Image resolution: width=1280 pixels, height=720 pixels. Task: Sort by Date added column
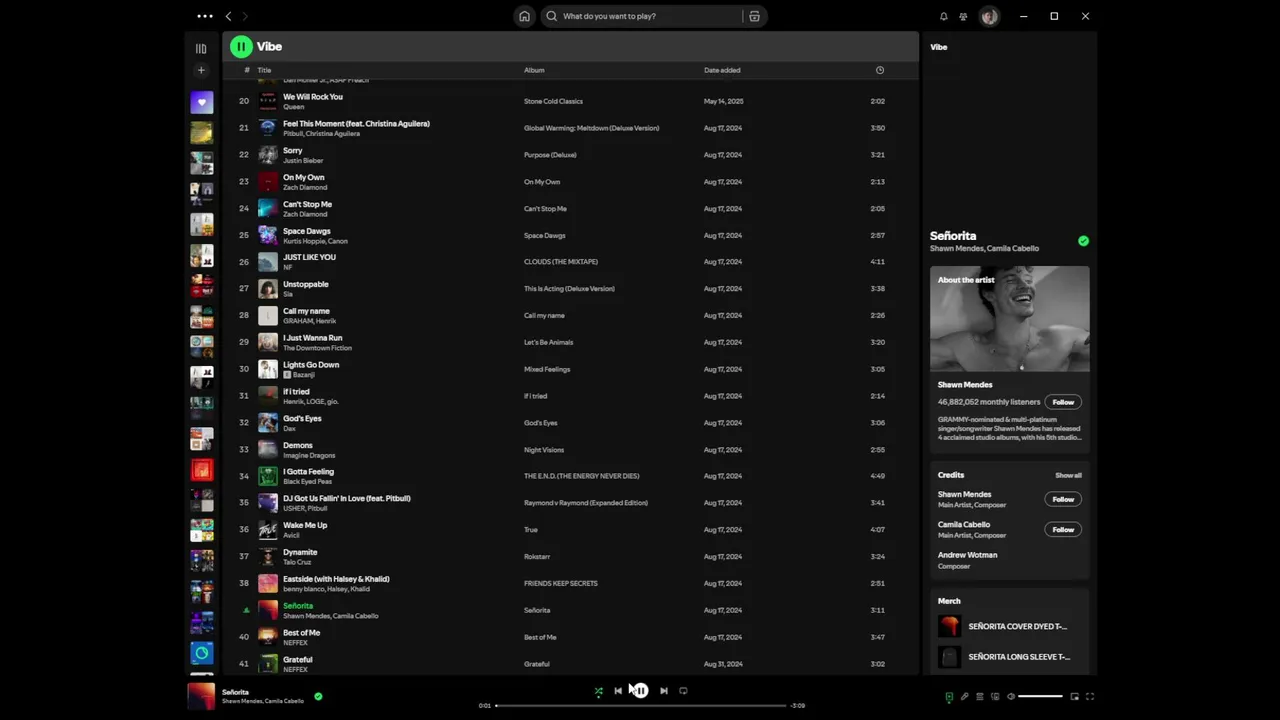point(722,70)
